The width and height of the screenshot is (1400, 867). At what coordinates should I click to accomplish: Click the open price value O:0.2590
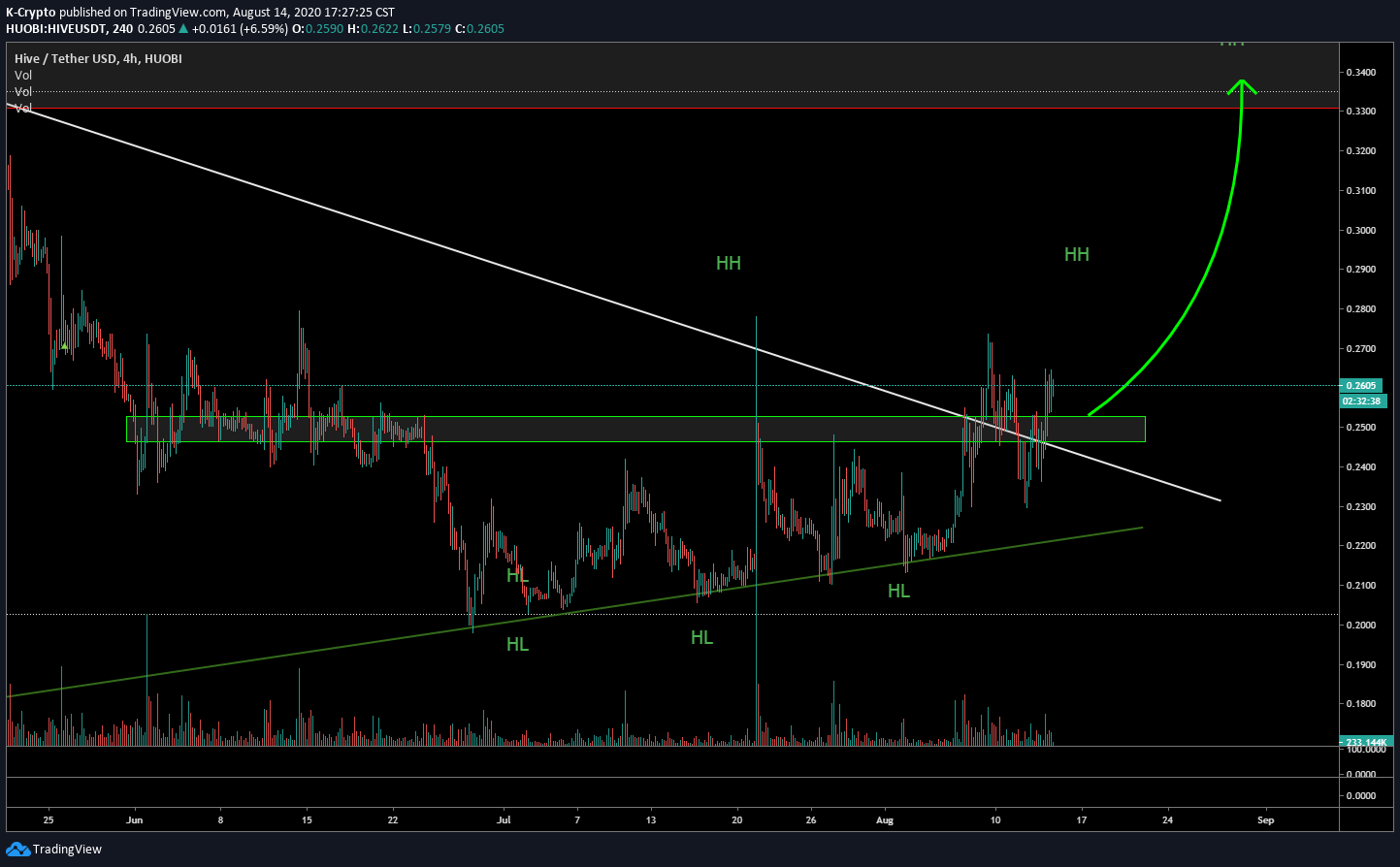point(317,29)
